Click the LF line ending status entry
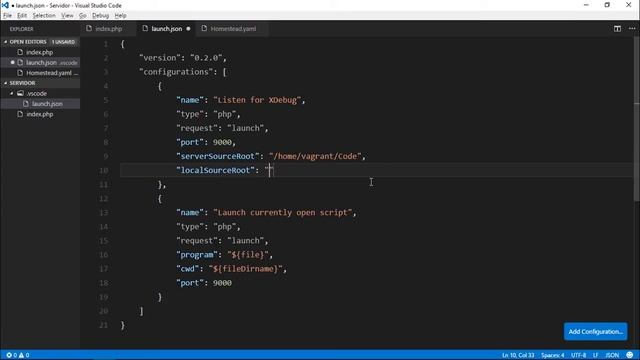 [x=596, y=355]
